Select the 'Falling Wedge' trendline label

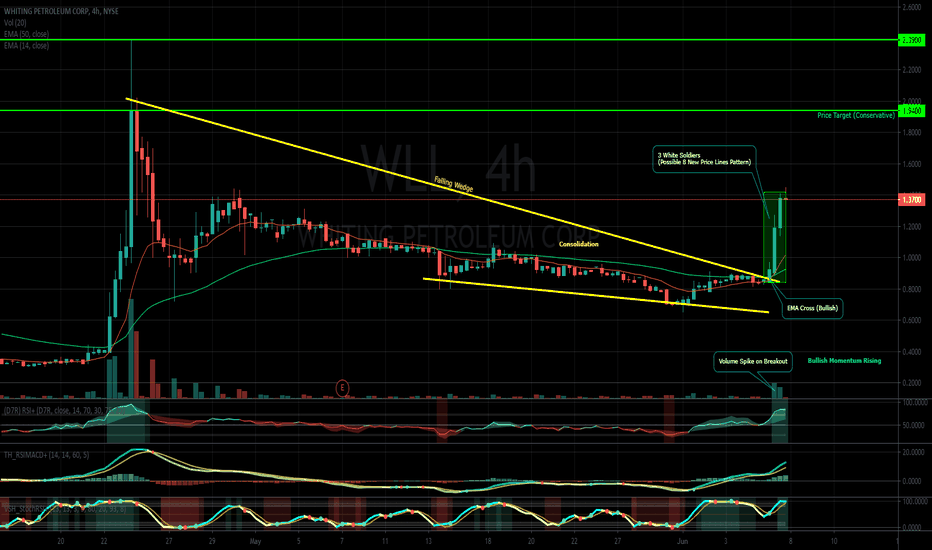pos(454,184)
